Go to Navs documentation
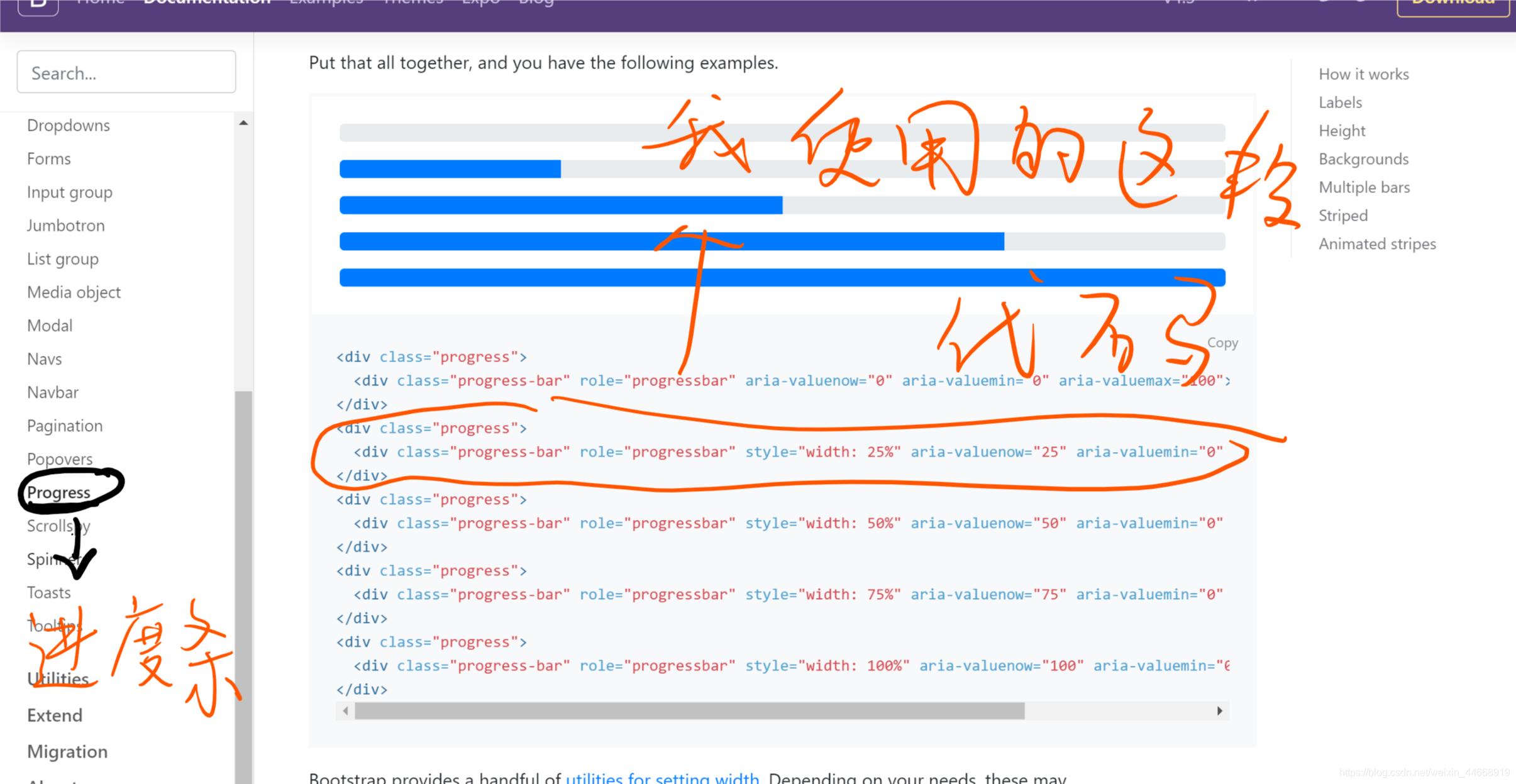The width and height of the screenshot is (1516, 784). pos(45,358)
